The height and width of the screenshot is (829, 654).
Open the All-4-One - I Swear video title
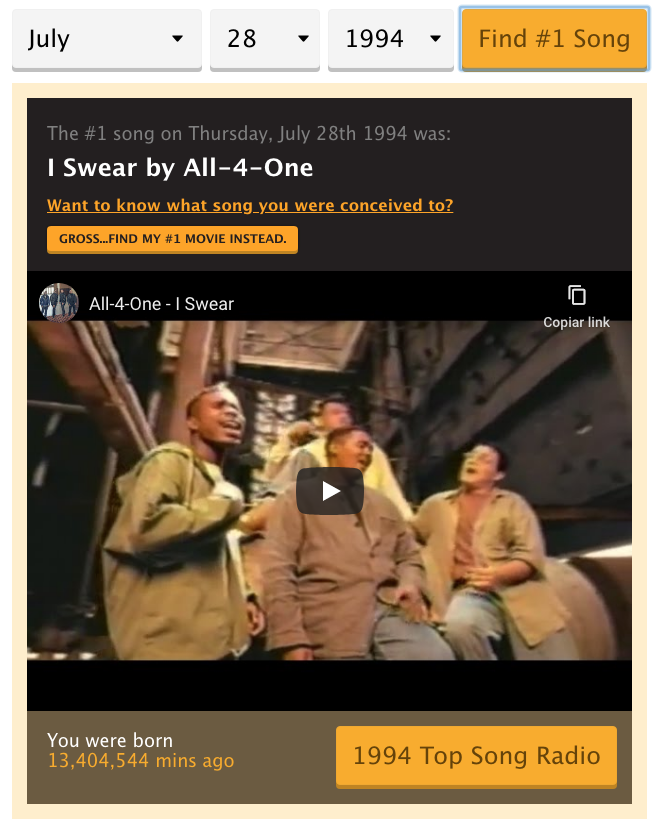[161, 304]
